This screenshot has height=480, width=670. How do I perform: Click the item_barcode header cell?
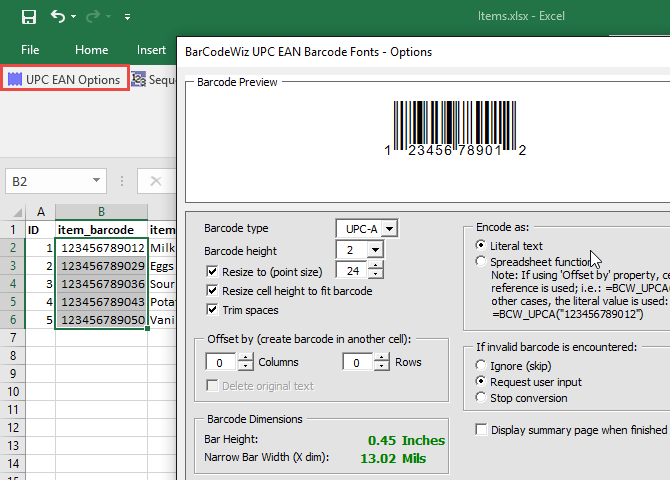click(102, 230)
